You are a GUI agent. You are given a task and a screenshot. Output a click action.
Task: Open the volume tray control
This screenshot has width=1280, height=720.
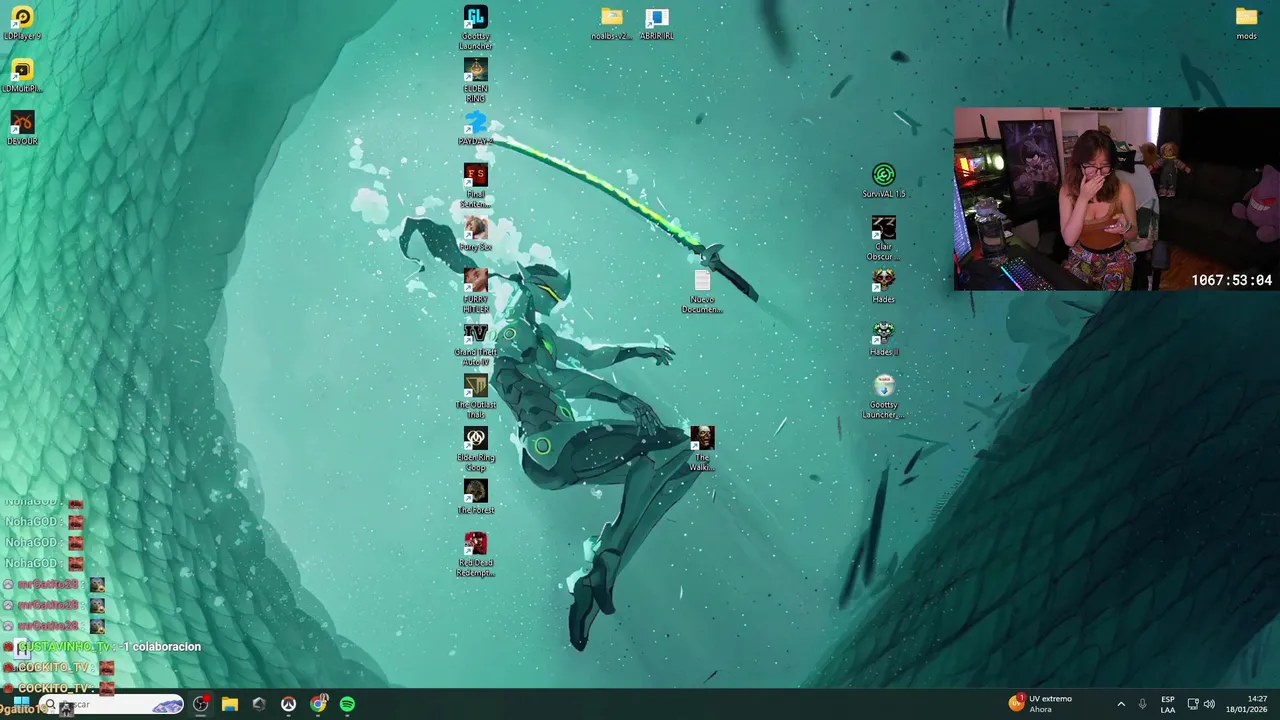click(x=1209, y=704)
